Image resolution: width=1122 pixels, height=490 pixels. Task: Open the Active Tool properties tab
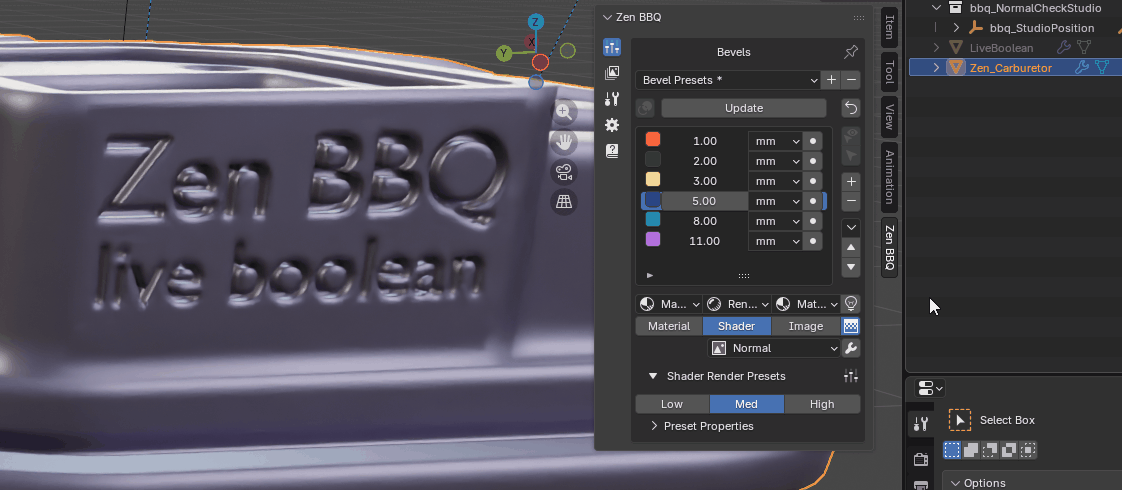(922, 423)
